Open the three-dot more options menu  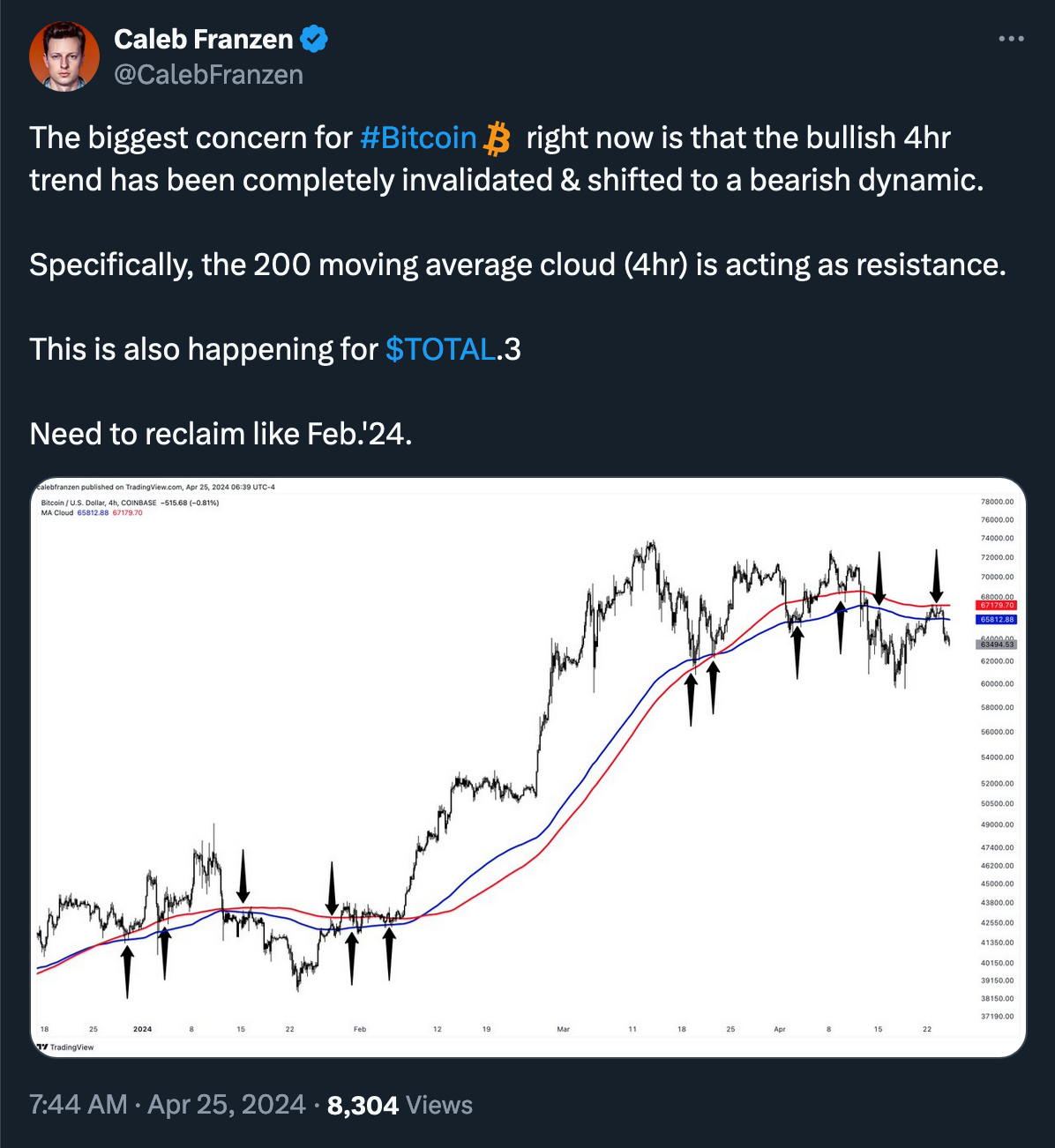pos(1011,39)
